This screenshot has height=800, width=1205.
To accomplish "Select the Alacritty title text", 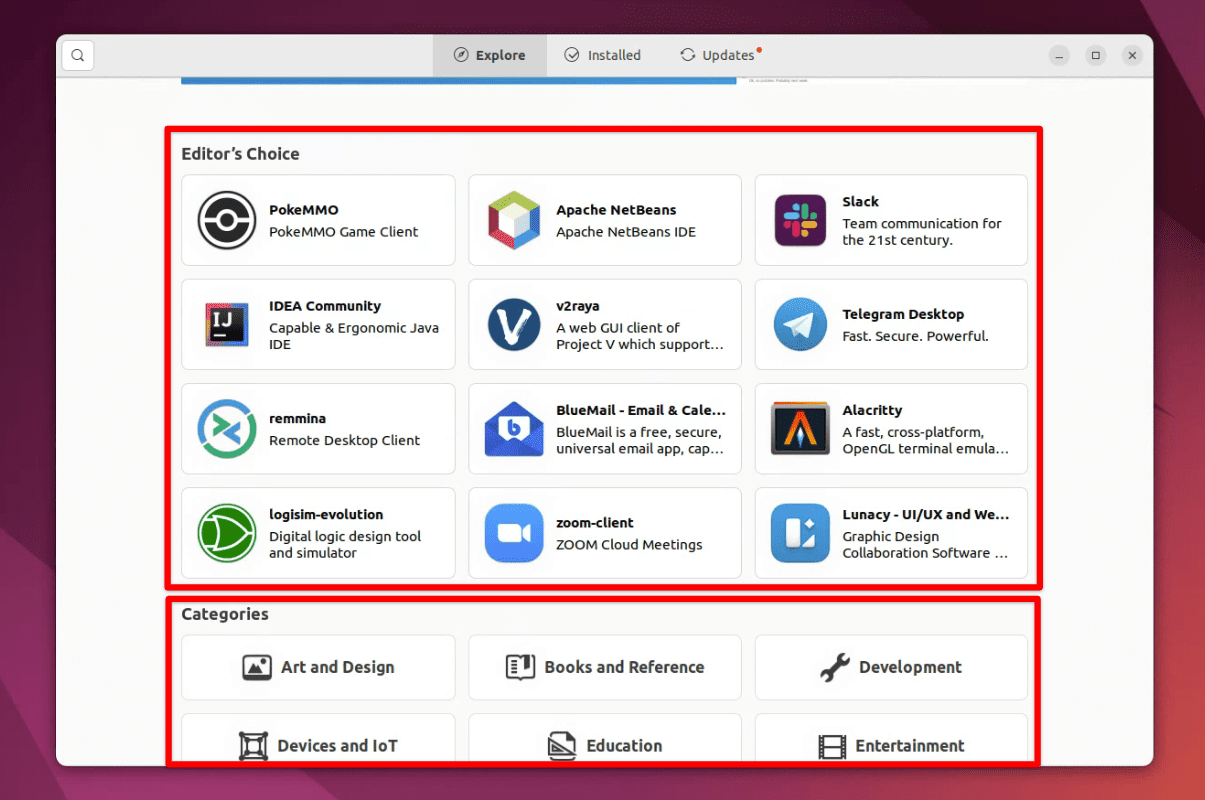I will click(872, 410).
